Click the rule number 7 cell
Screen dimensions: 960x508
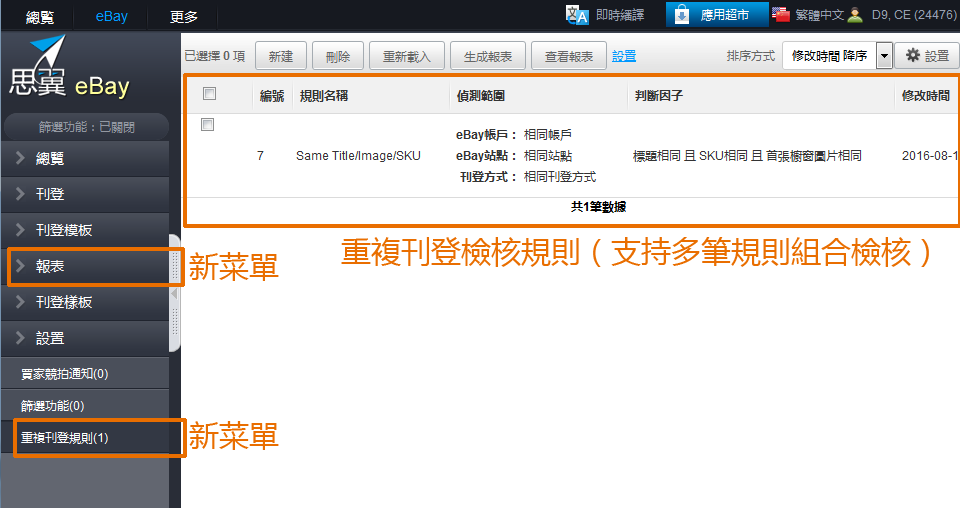coord(260,155)
